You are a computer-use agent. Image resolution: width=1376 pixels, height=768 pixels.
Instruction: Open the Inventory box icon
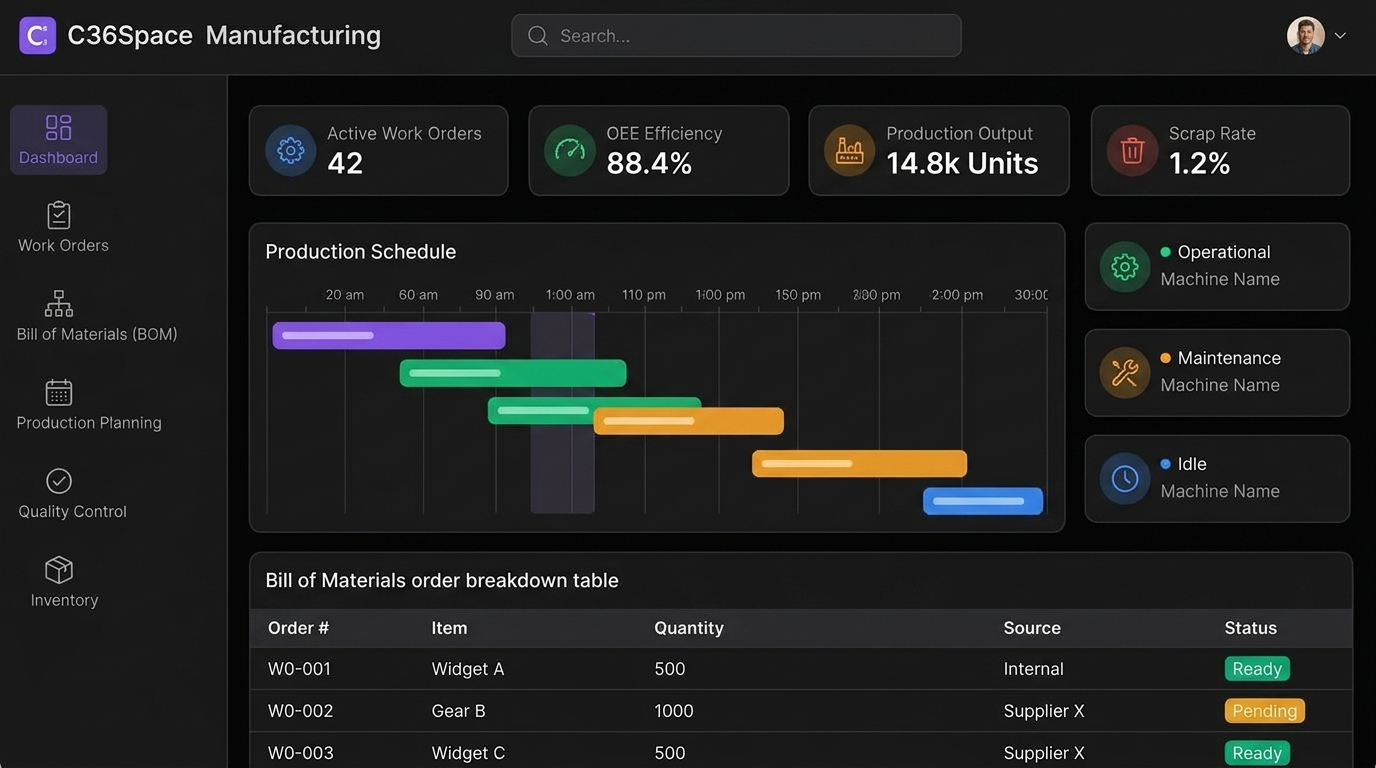pos(59,570)
